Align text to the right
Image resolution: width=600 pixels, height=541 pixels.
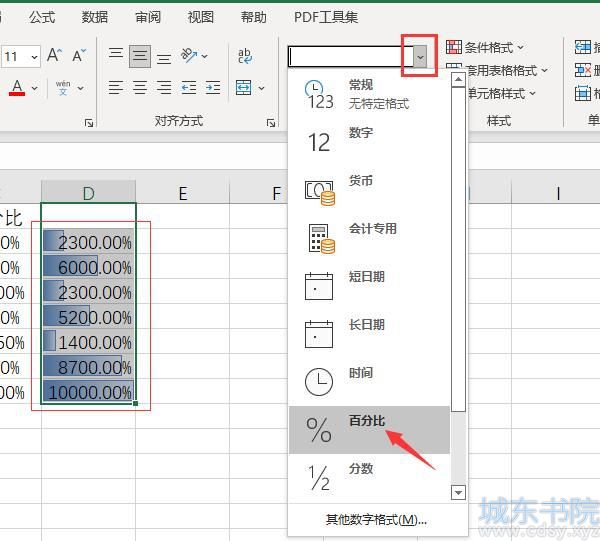pos(164,88)
